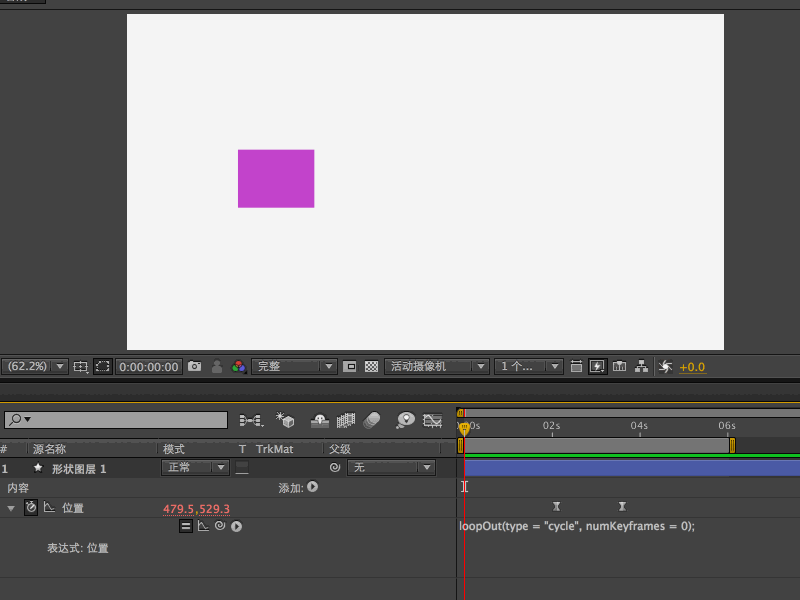The image size is (800, 600).
Task: Toggle transparency grid checkerboard icon
Action: click(371, 366)
